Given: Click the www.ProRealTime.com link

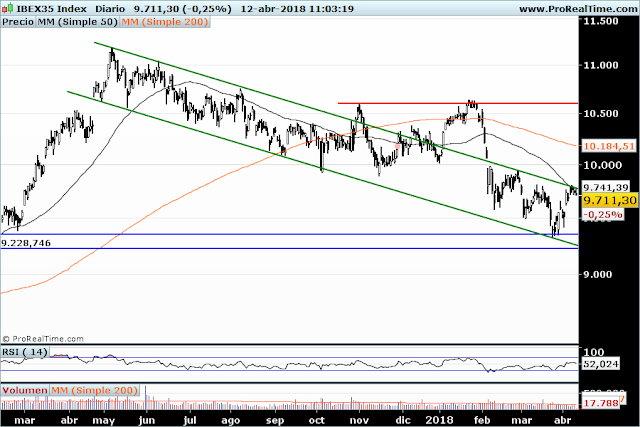Looking at the screenshot, I should click(578, 9).
